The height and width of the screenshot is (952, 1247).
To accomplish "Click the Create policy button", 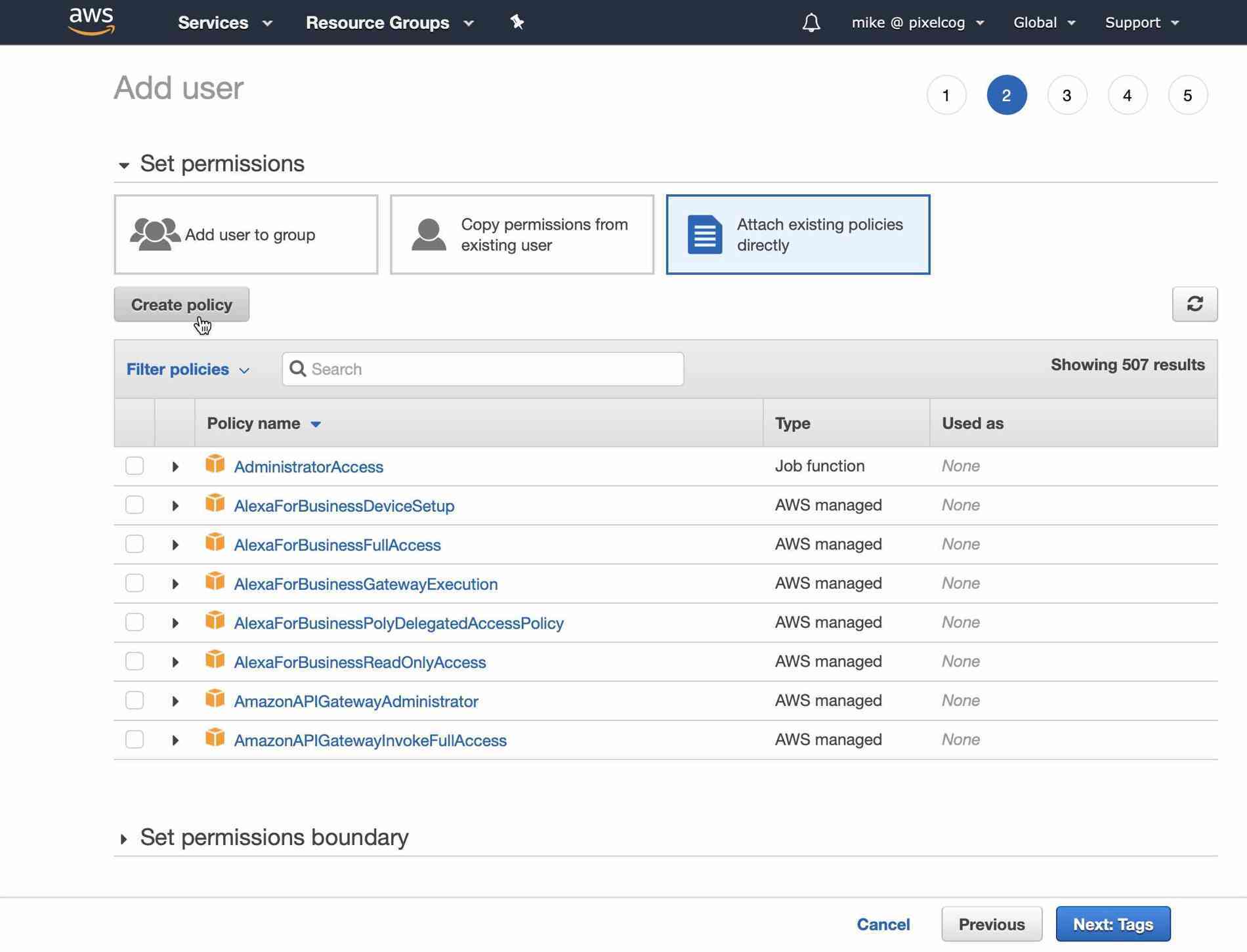I will point(182,304).
